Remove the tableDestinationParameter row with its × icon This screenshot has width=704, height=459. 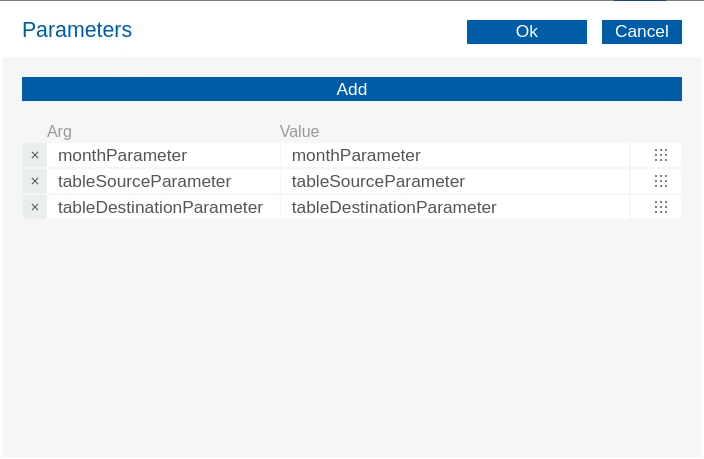click(x=35, y=207)
